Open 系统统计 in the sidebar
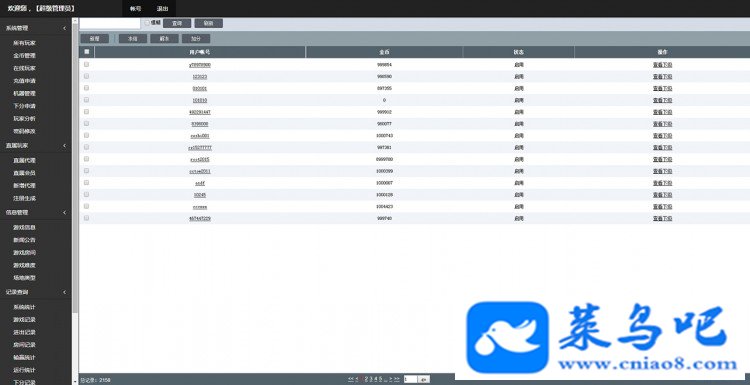This screenshot has height=385, width=750. pyautogui.click(x=24, y=307)
